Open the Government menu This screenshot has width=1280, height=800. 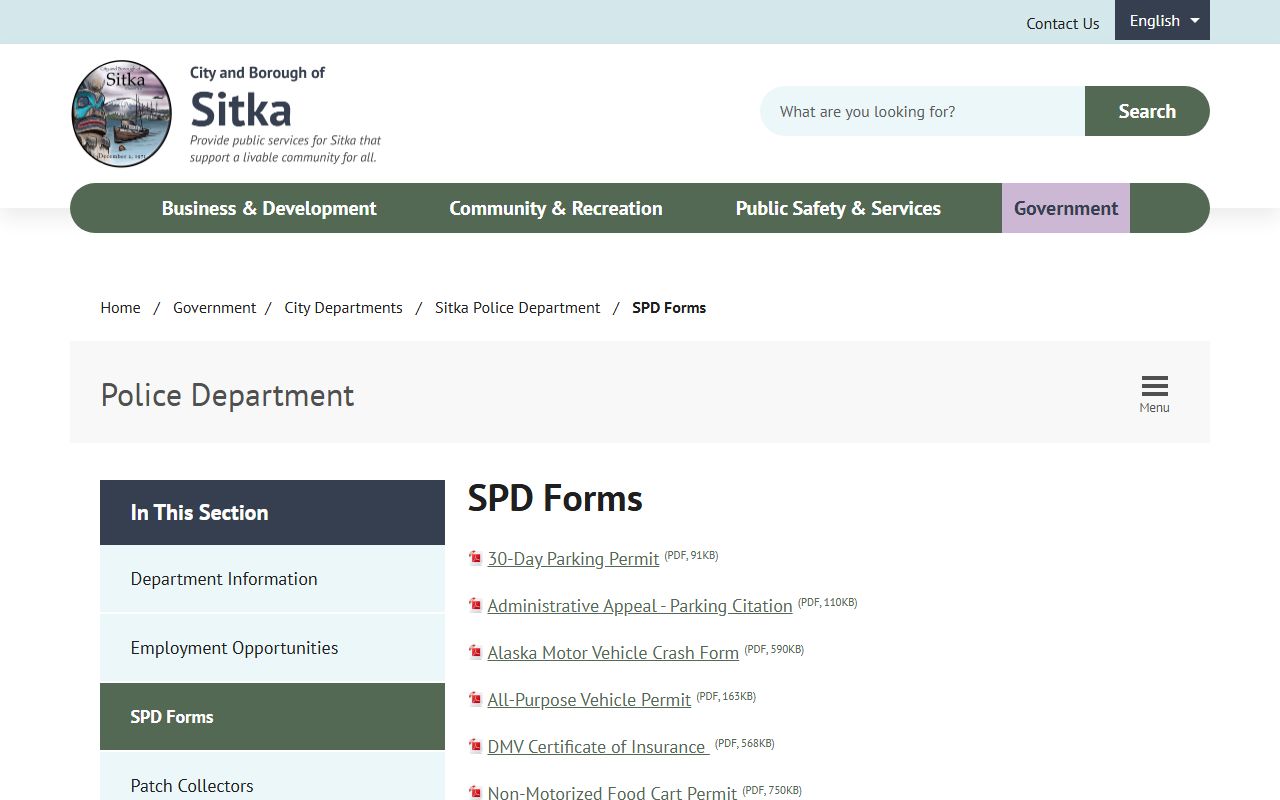(1066, 208)
